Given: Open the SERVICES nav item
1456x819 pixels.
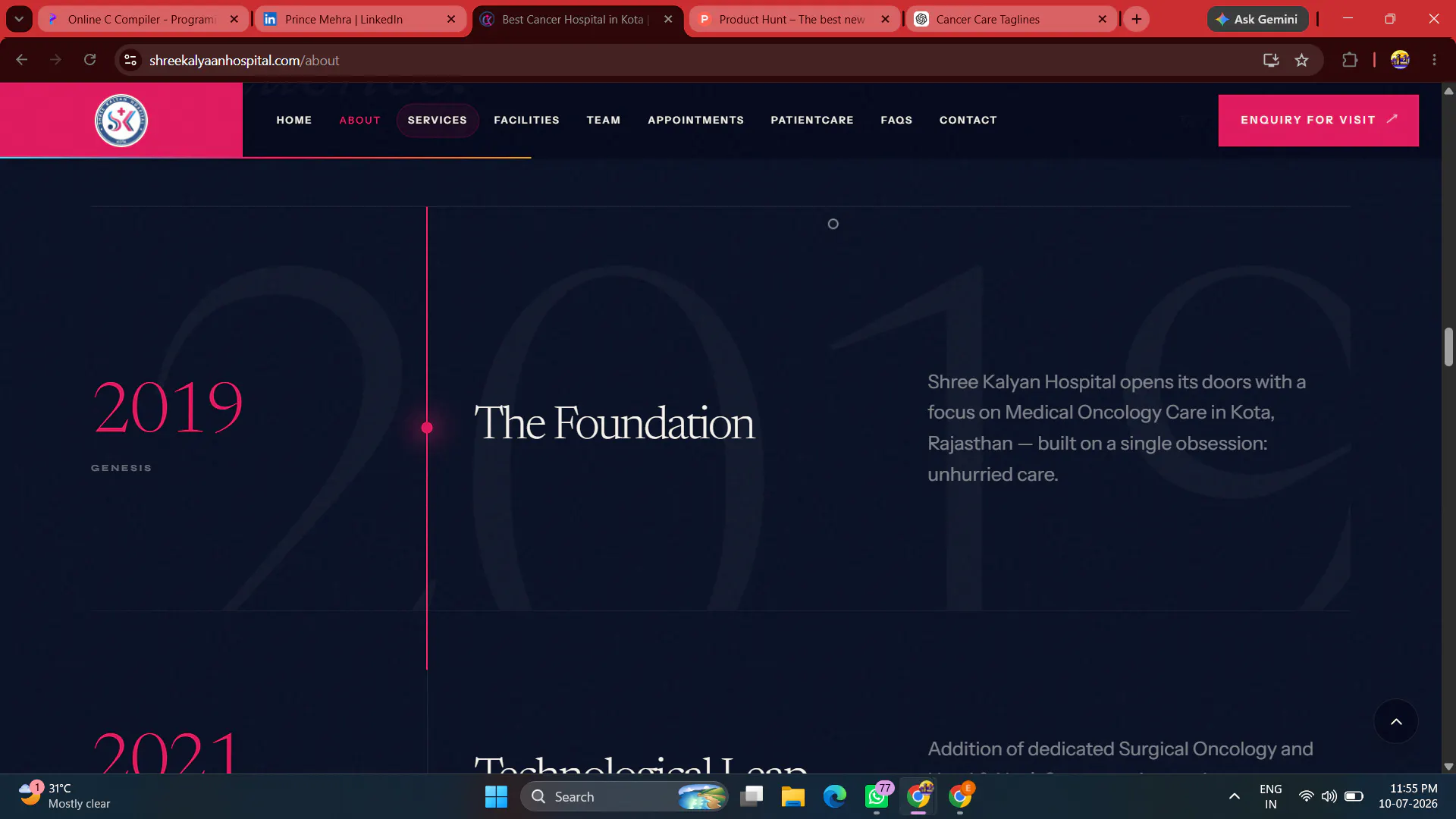Looking at the screenshot, I should pos(438,121).
